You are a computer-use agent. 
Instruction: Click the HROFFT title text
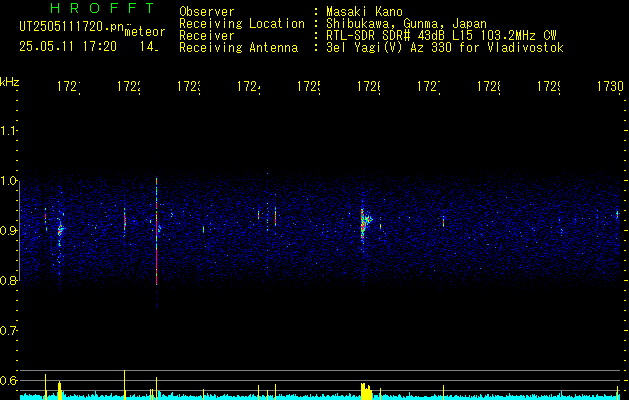[102, 8]
